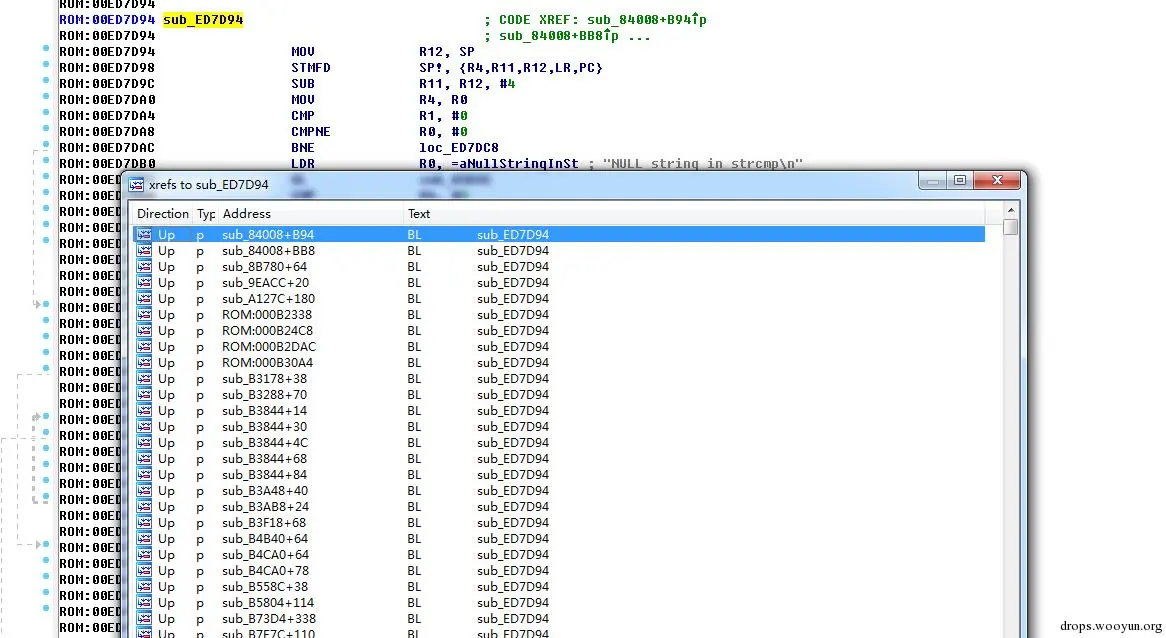This screenshot has width=1166, height=638.
Task: Click the xref icon in sub_B3178+38 row
Action: pos(144,378)
